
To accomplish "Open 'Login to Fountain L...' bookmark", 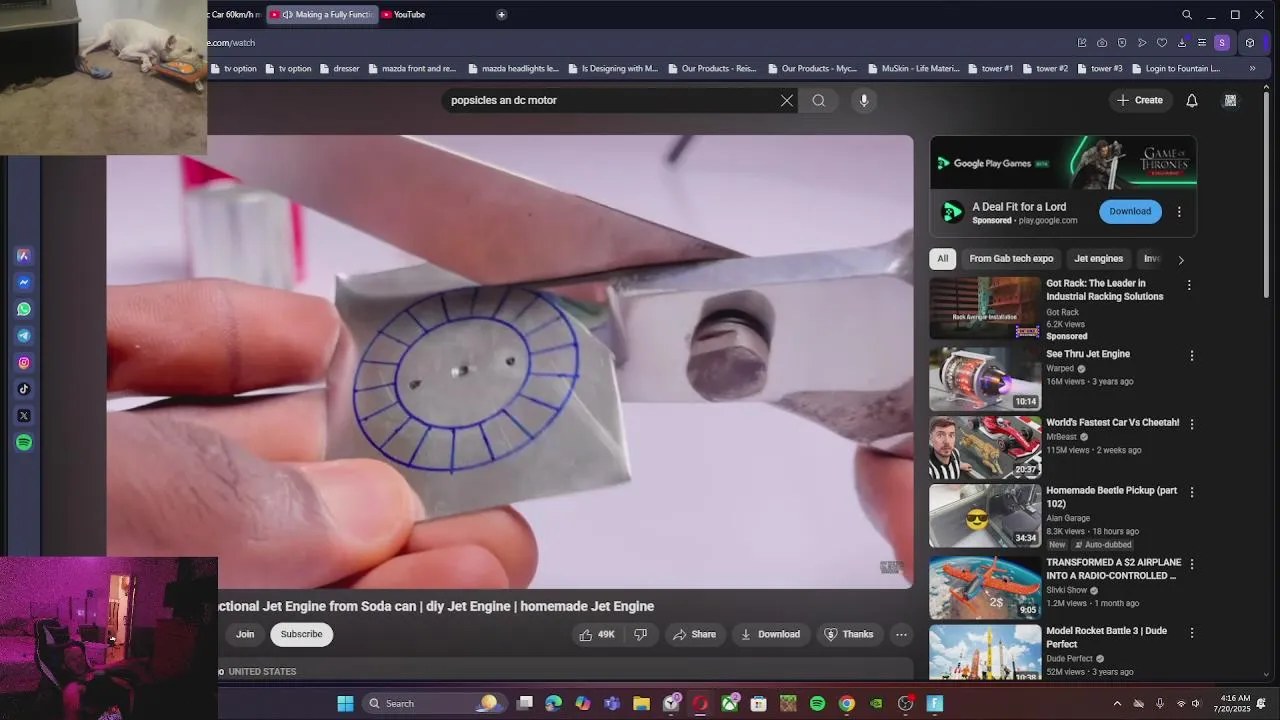I will pos(1175,69).
